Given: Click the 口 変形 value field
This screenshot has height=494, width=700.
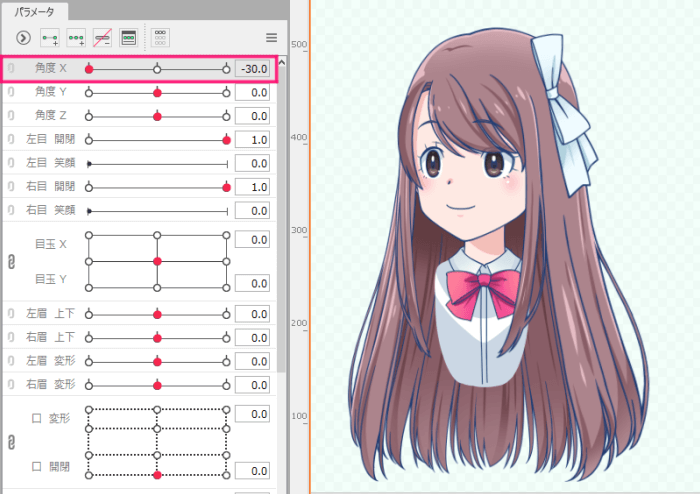Looking at the screenshot, I should (x=253, y=415).
